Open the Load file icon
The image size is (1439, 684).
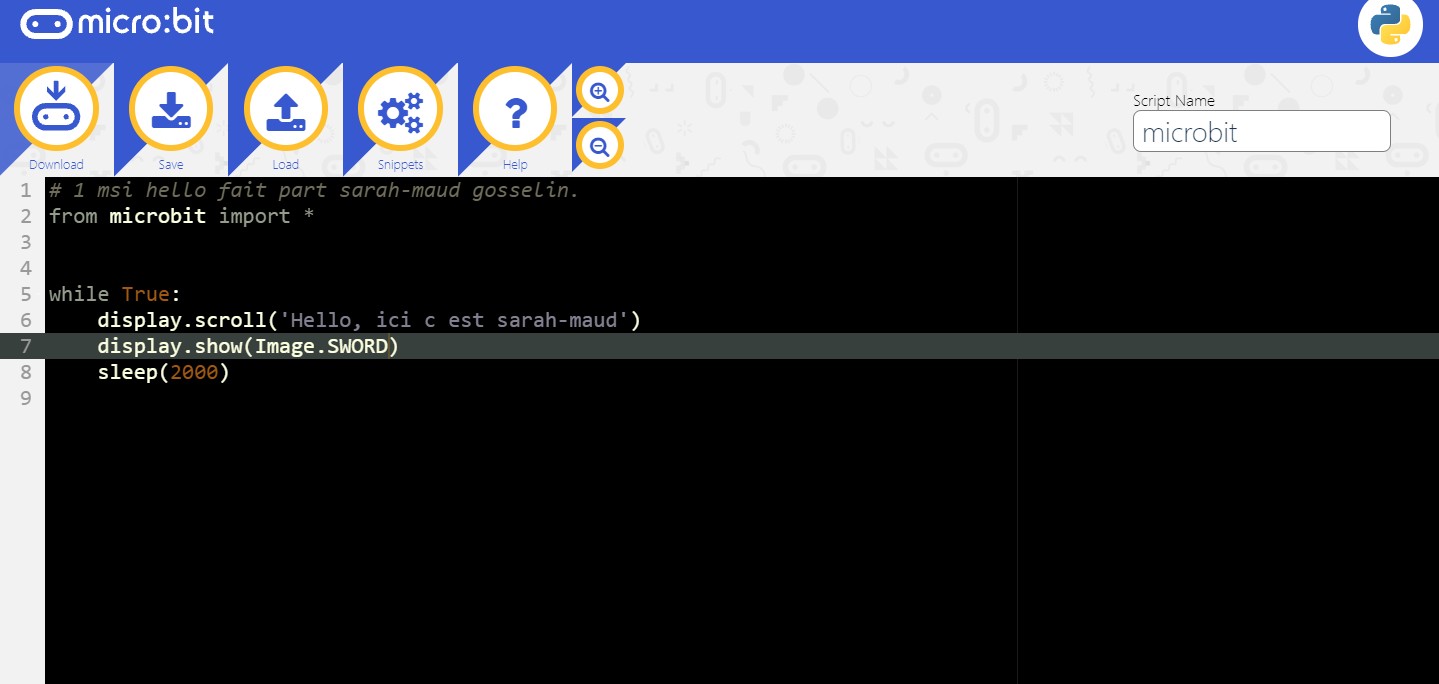pyautogui.click(x=286, y=108)
